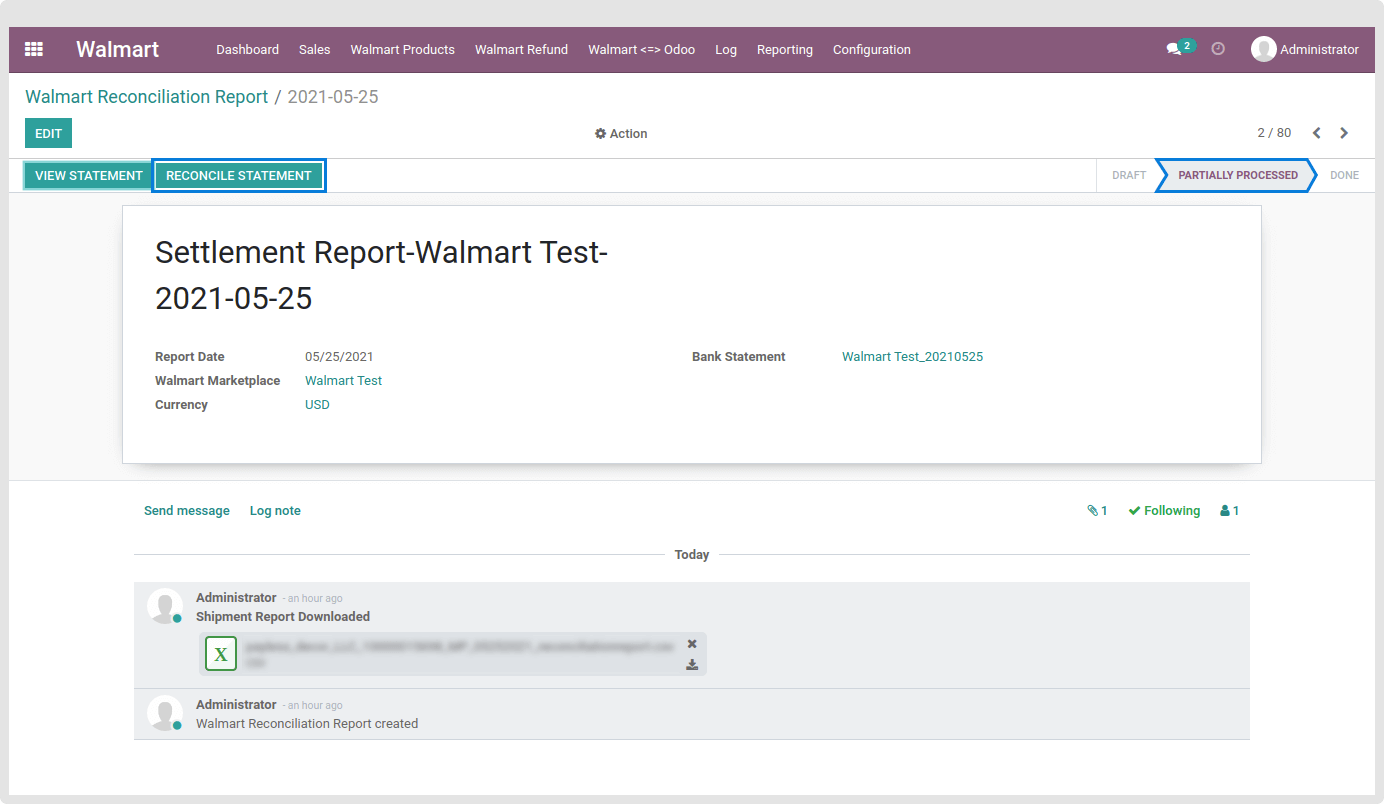Open the attachments paperclip counter
Screen dimensions: 1384x804
pos(1097,511)
